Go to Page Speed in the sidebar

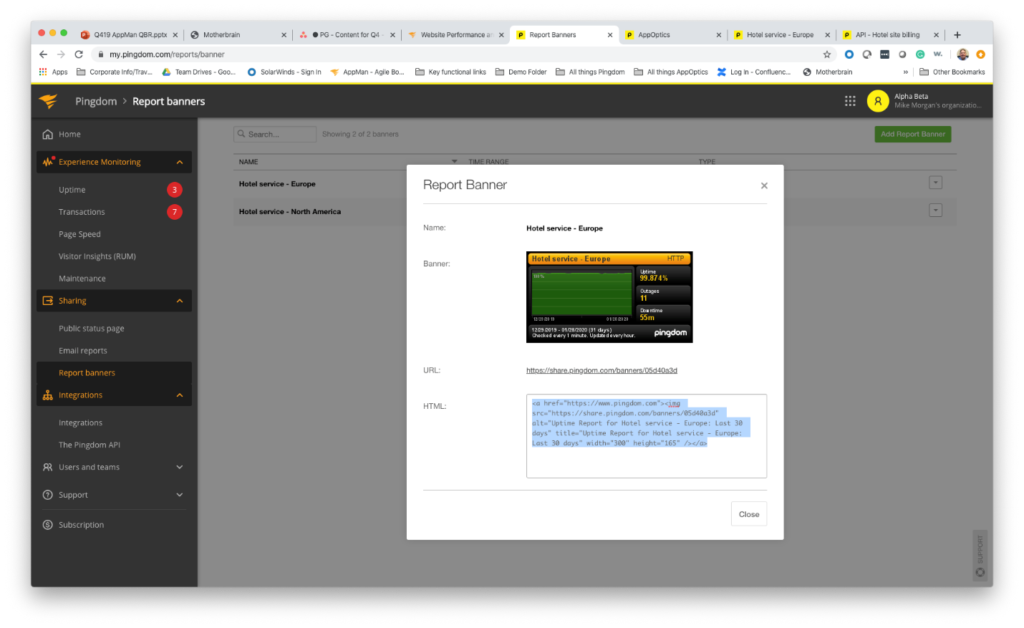(x=80, y=234)
